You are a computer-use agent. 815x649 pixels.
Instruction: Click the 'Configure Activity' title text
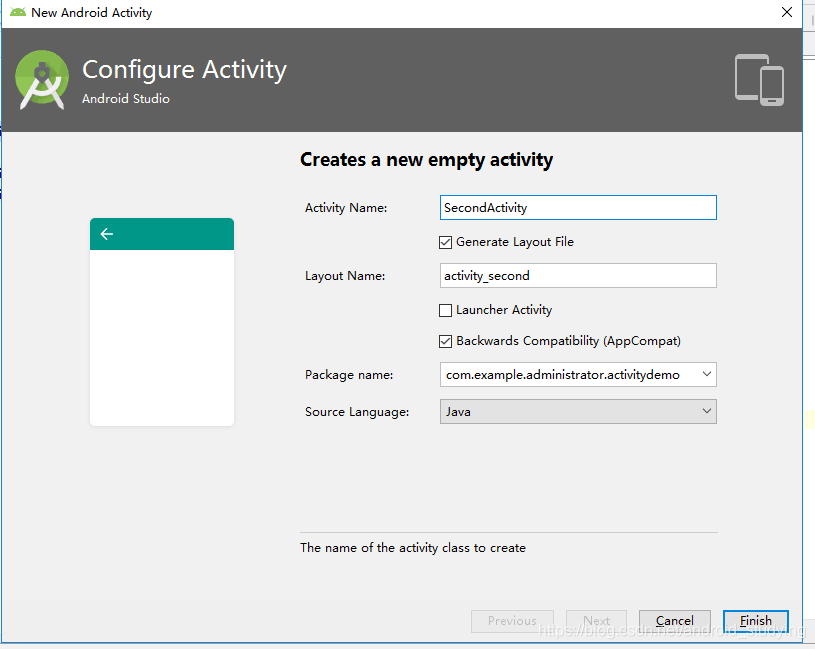click(185, 70)
